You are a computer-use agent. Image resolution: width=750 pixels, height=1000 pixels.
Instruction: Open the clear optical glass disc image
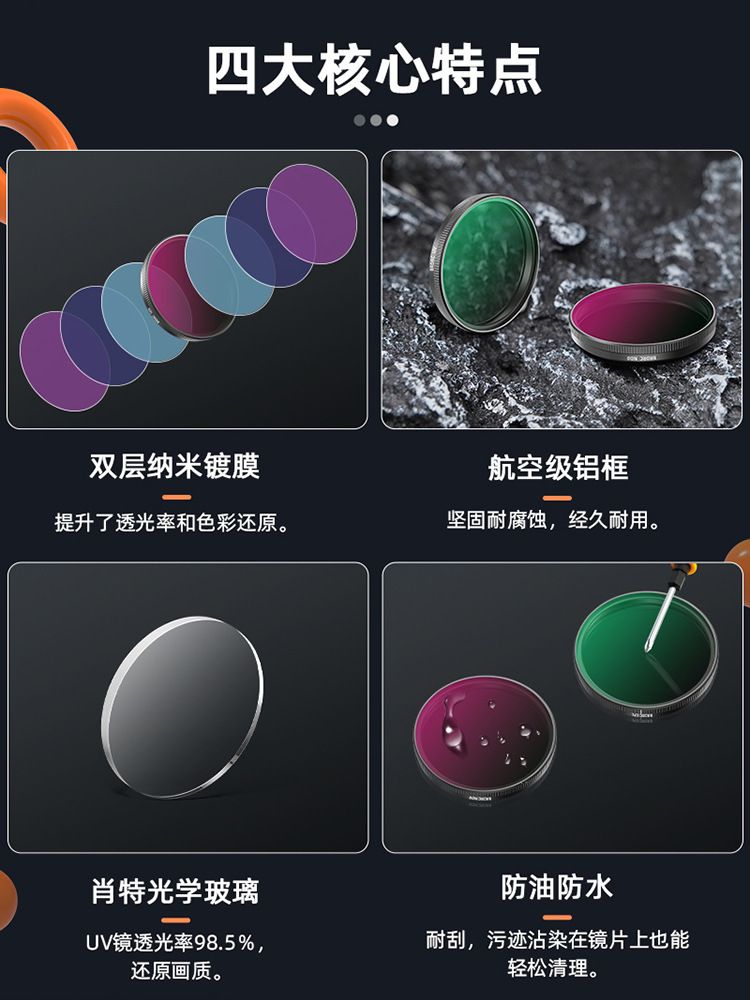tap(188, 707)
